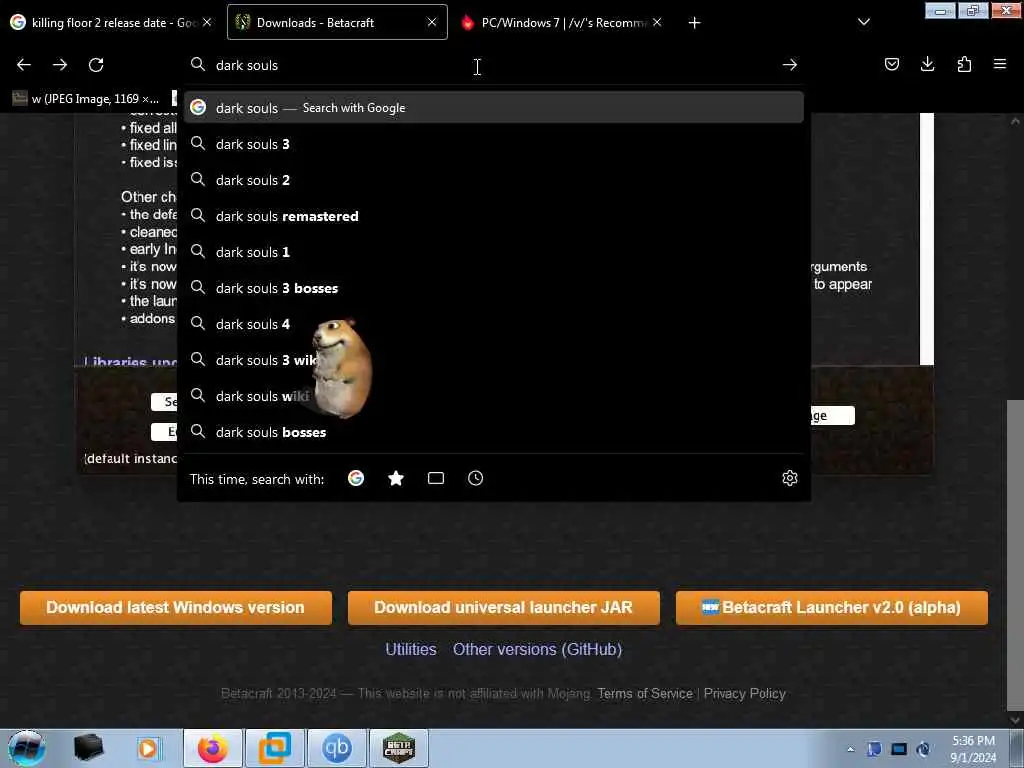Choose suggestion dark souls 2
1024x768 pixels.
(494, 180)
